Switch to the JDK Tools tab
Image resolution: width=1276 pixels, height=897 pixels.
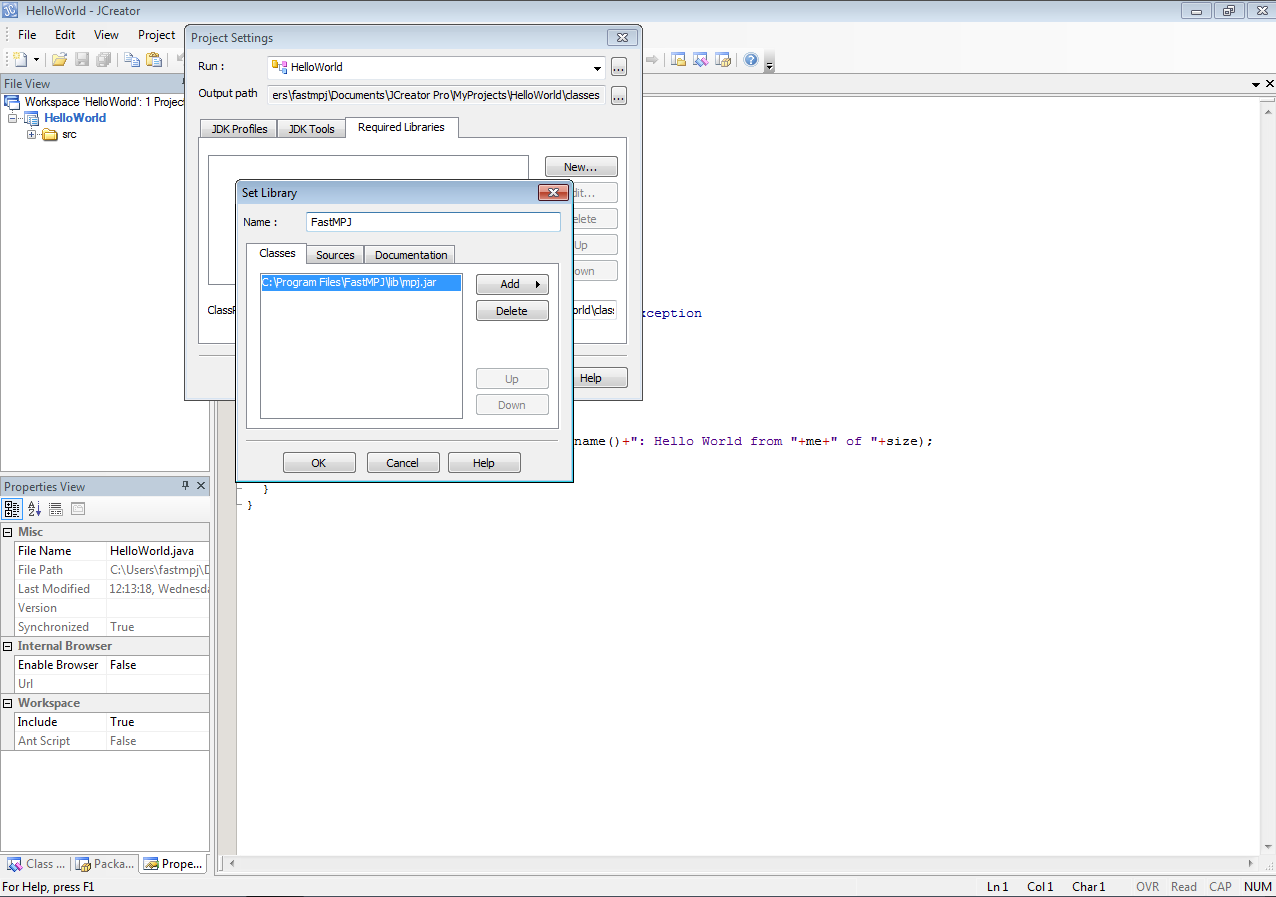(x=312, y=129)
